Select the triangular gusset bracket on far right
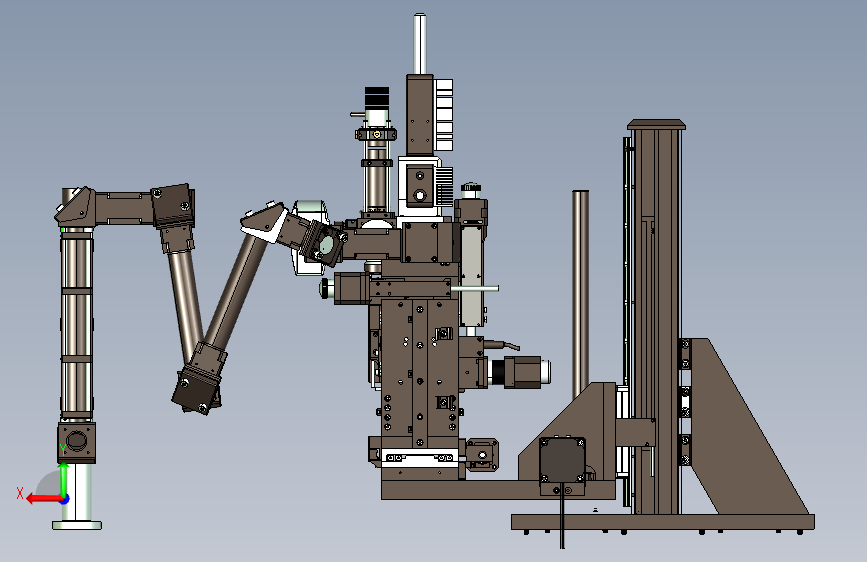 (744, 426)
